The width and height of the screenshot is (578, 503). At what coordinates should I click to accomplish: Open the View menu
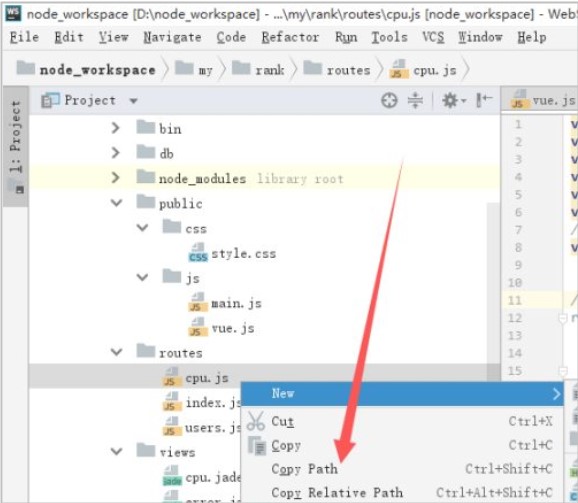[x=114, y=37]
